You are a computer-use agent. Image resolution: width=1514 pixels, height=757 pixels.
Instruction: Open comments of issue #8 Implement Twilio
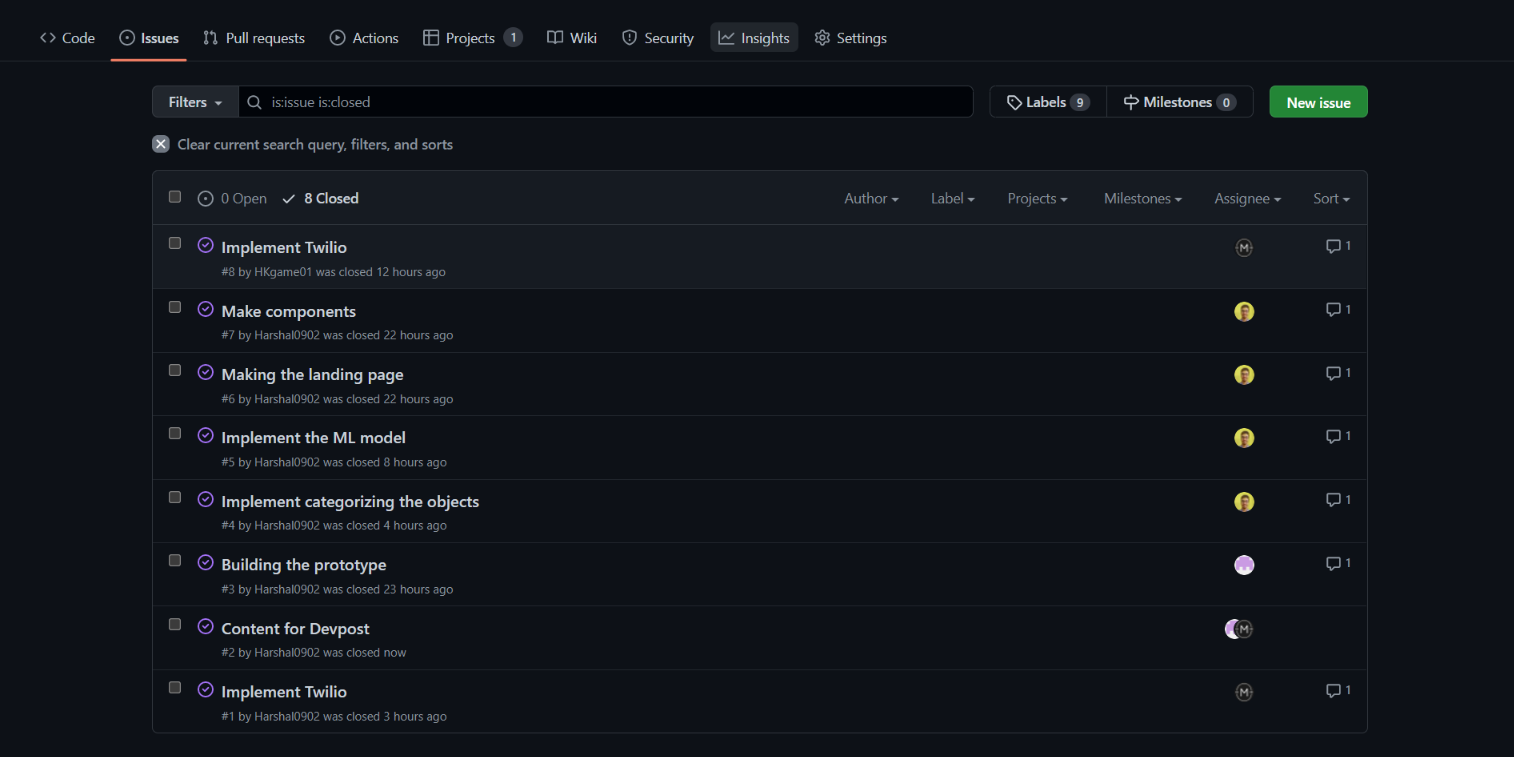point(1338,246)
